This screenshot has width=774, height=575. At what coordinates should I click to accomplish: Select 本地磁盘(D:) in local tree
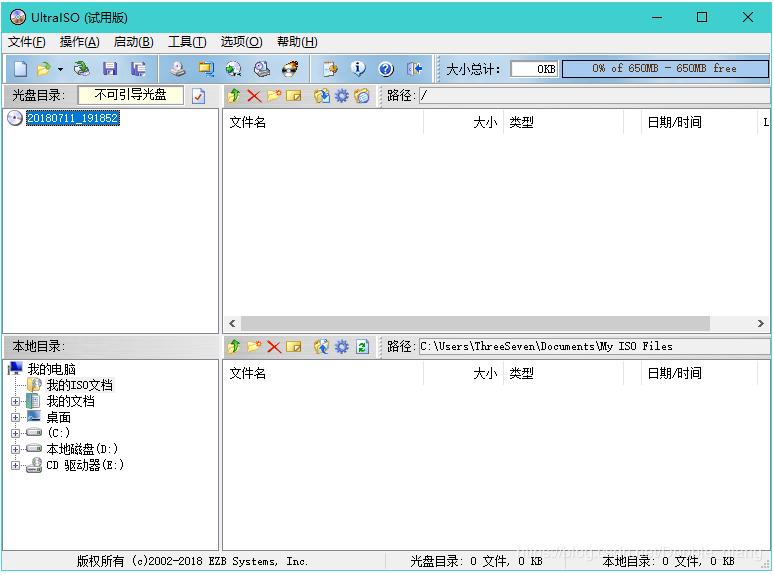point(82,449)
